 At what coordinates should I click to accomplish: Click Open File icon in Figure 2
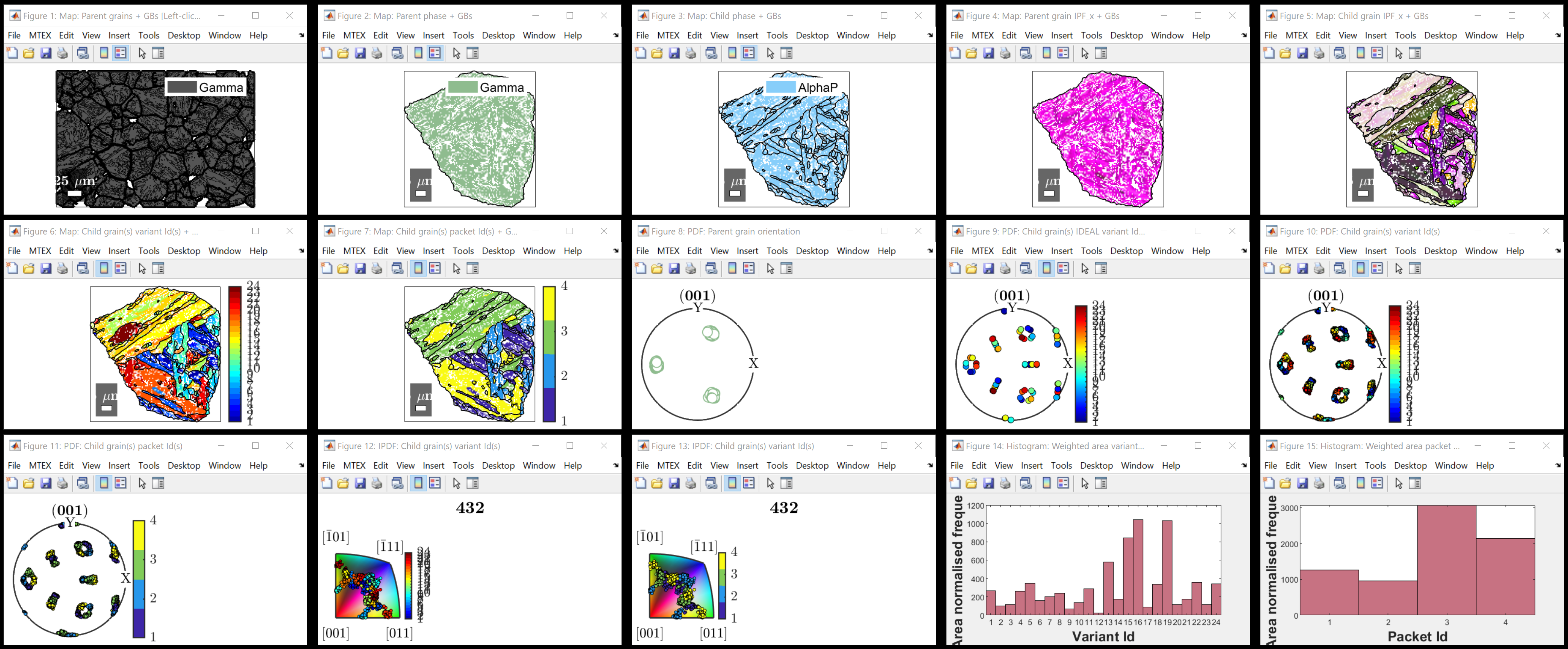344,54
